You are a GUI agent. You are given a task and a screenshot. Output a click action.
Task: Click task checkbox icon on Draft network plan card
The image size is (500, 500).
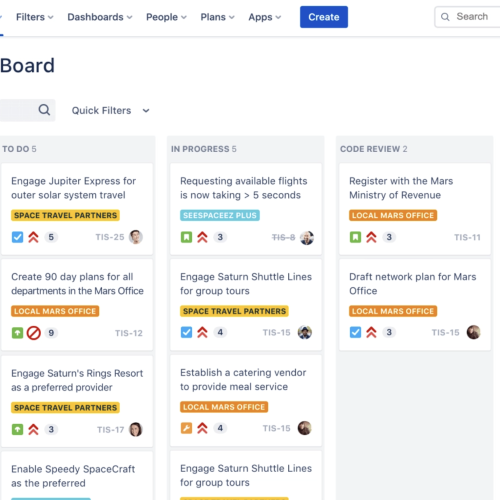(355, 332)
